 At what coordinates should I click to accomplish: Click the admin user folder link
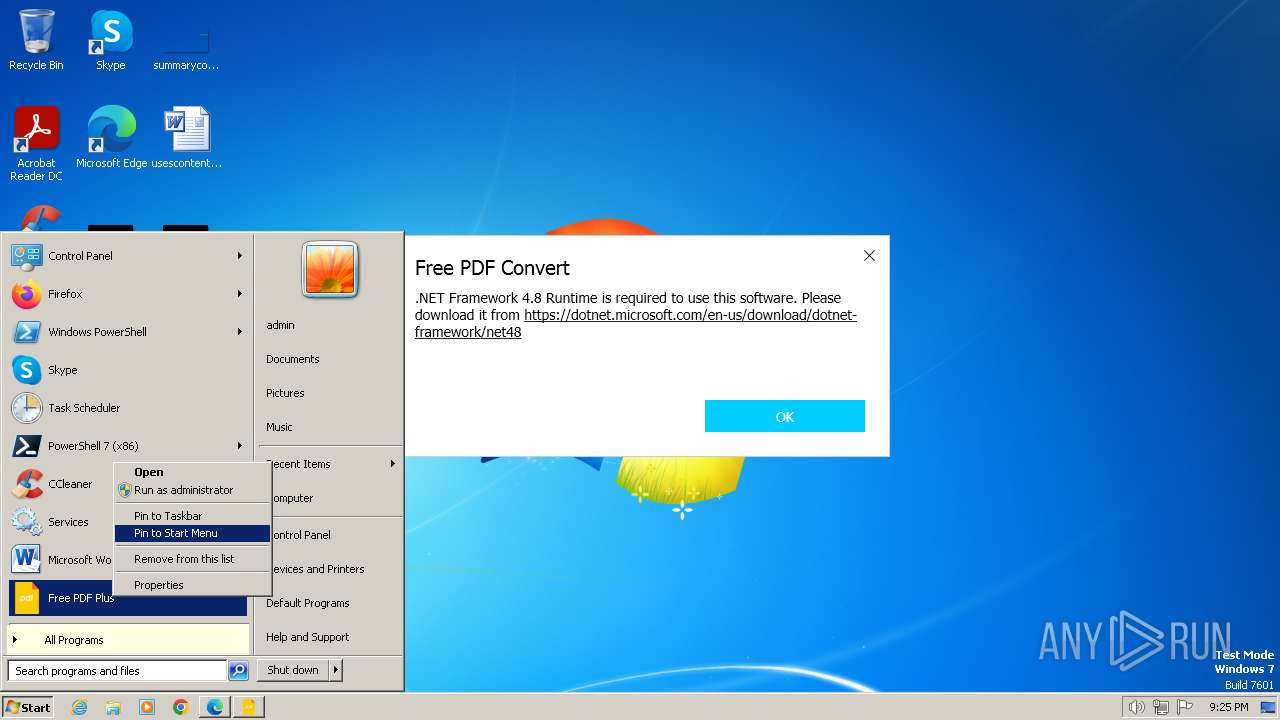click(280, 325)
